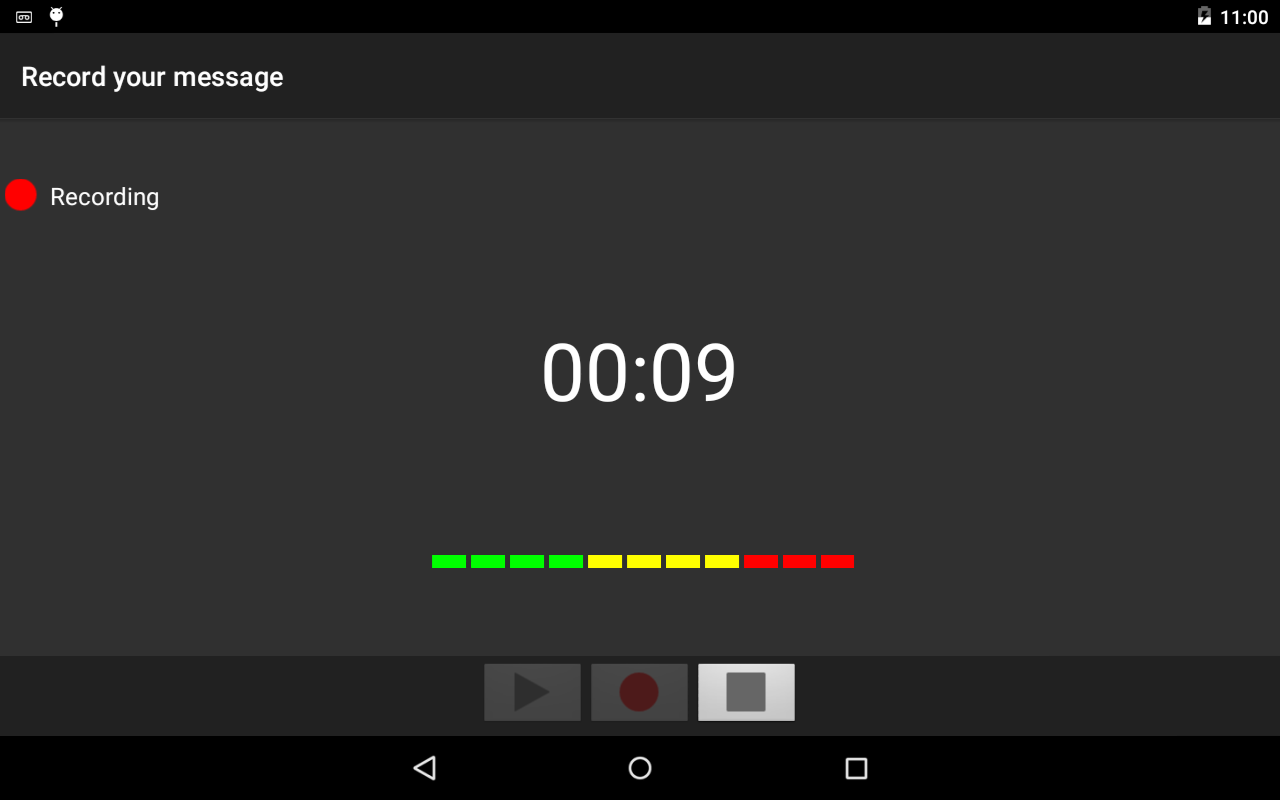The height and width of the screenshot is (800, 1280).
Task: Tap the Android home circle button
Action: pyautogui.click(x=640, y=768)
